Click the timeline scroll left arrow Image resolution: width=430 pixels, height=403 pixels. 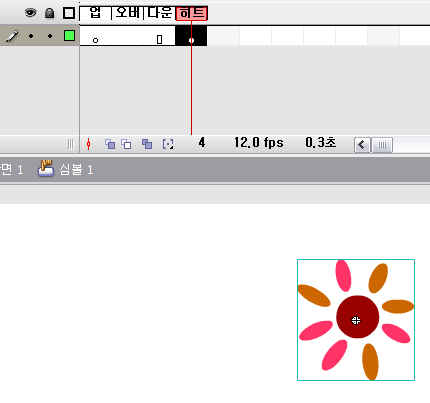coord(362,145)
